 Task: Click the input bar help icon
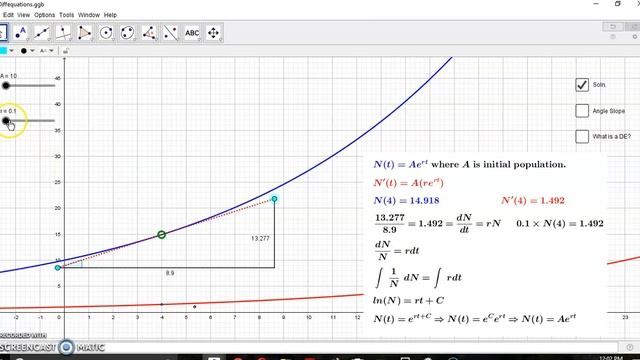pyautogui.click(x=629, y=347)
